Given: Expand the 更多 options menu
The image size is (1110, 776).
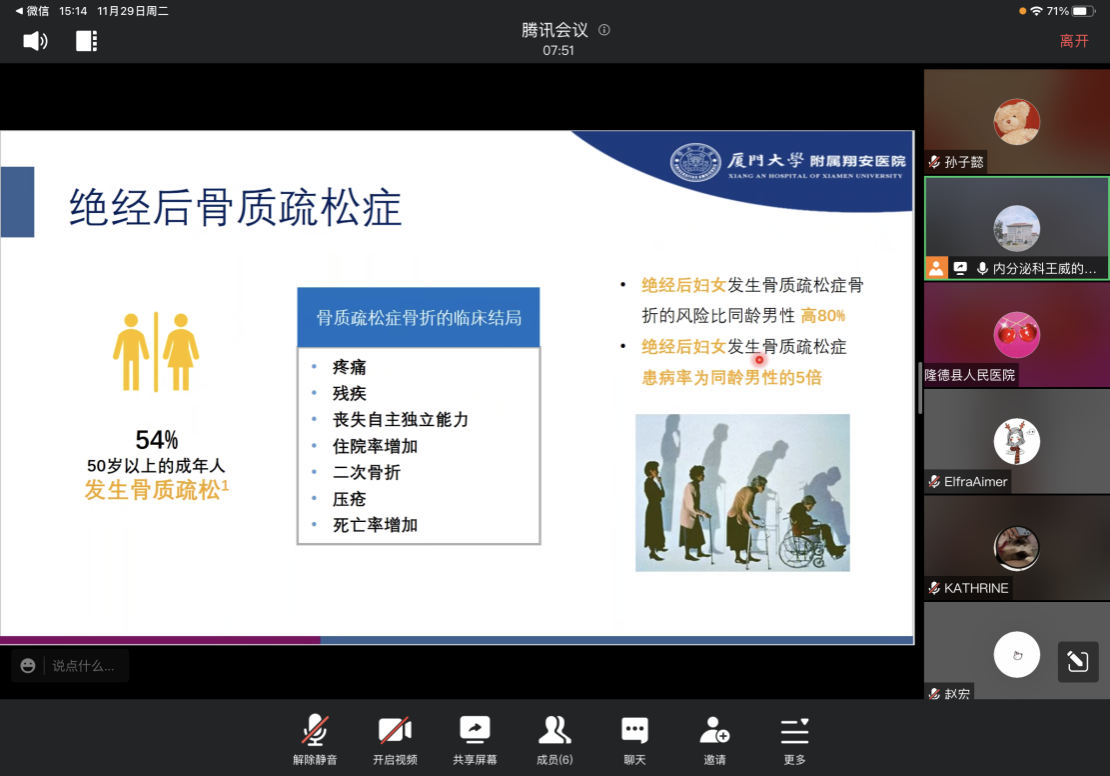Looking at the screenshot, I should point(795,739).
